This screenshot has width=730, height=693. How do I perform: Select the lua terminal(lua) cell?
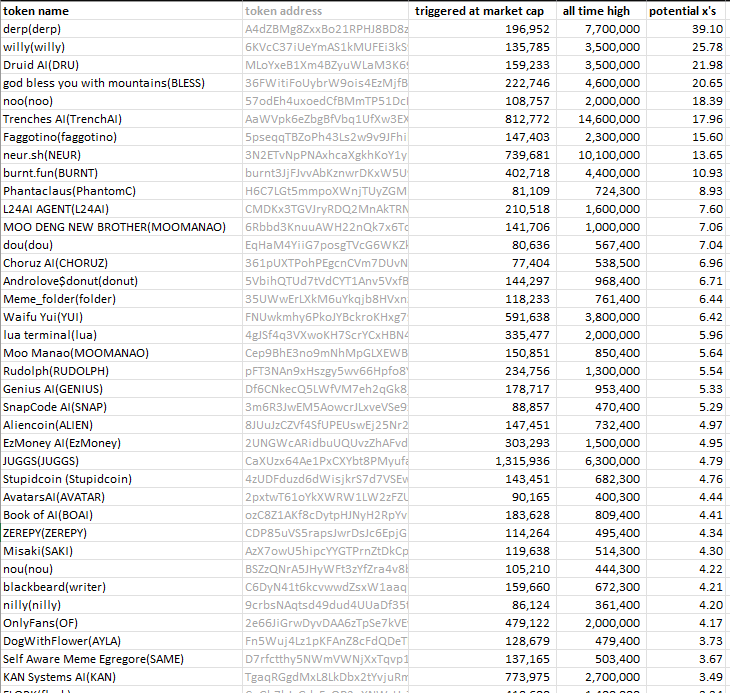pos(121,335)
